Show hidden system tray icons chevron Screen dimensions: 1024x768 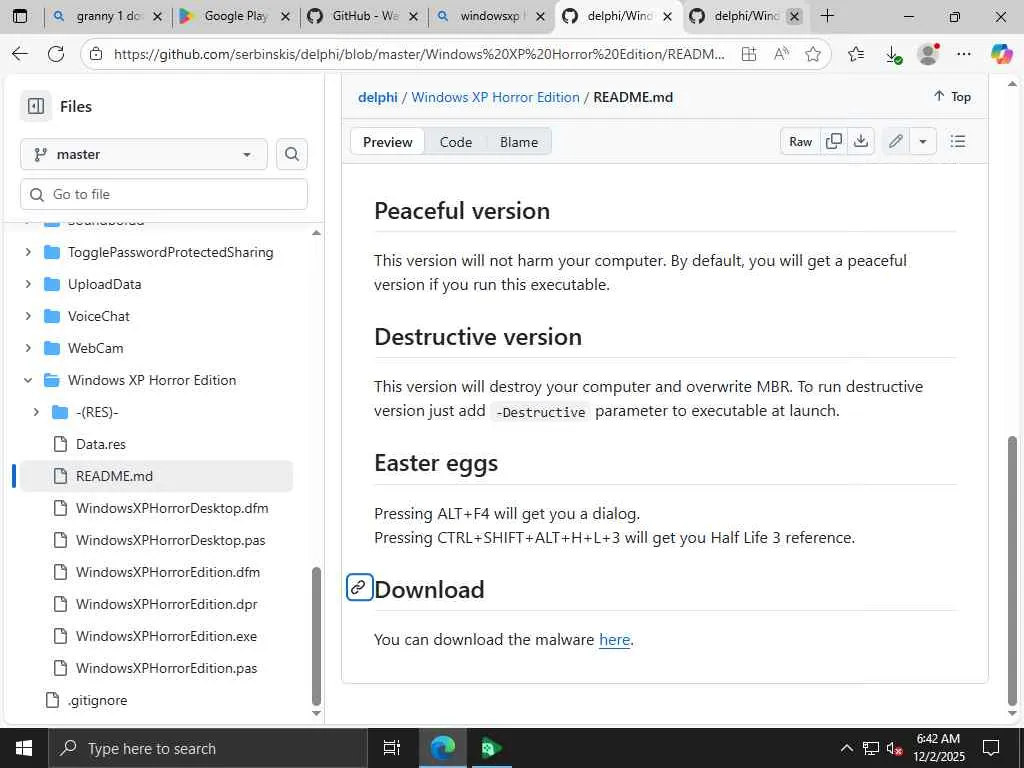[x=846, y=748]
